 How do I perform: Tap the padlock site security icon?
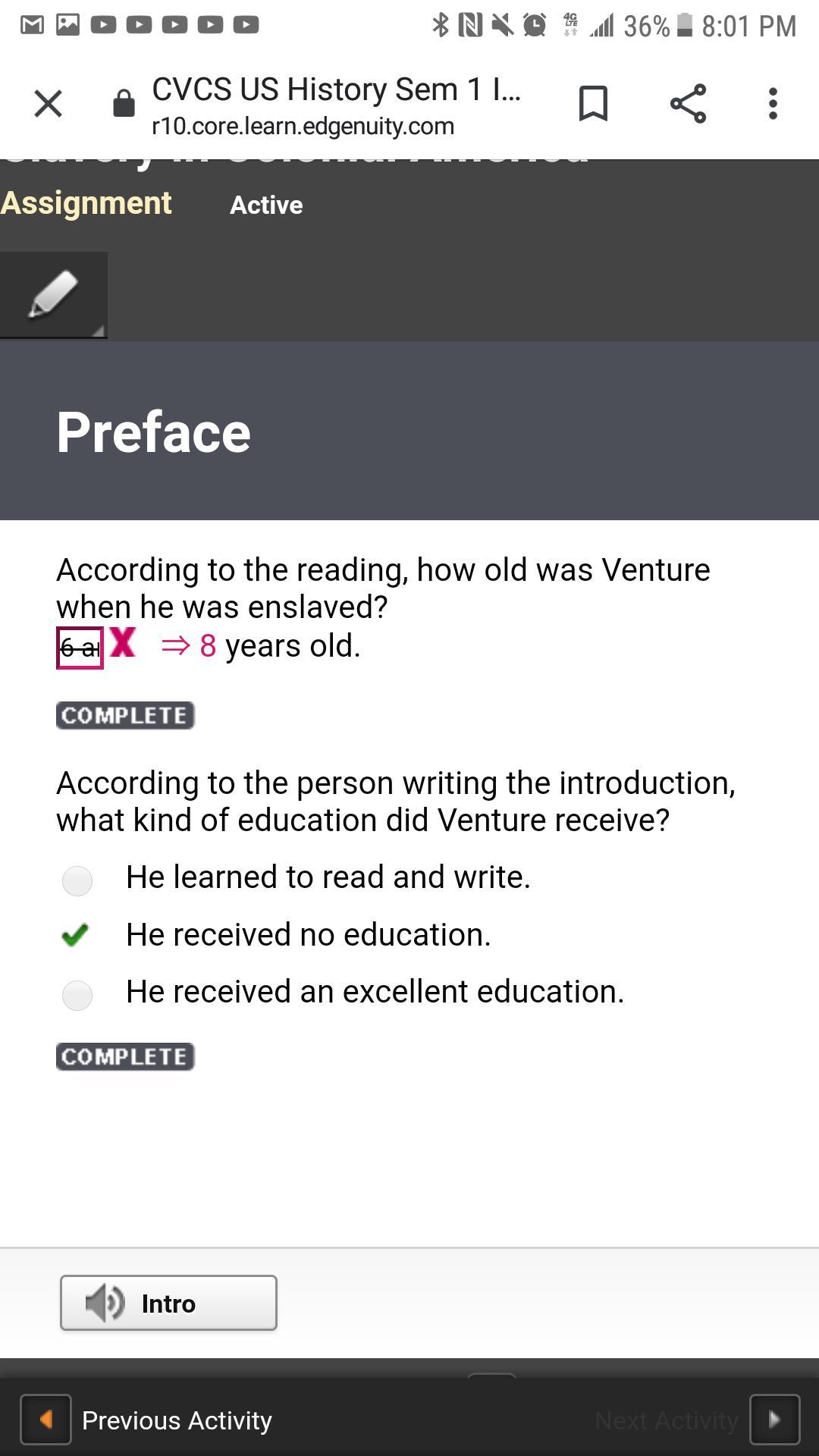(x=124, y=104)
